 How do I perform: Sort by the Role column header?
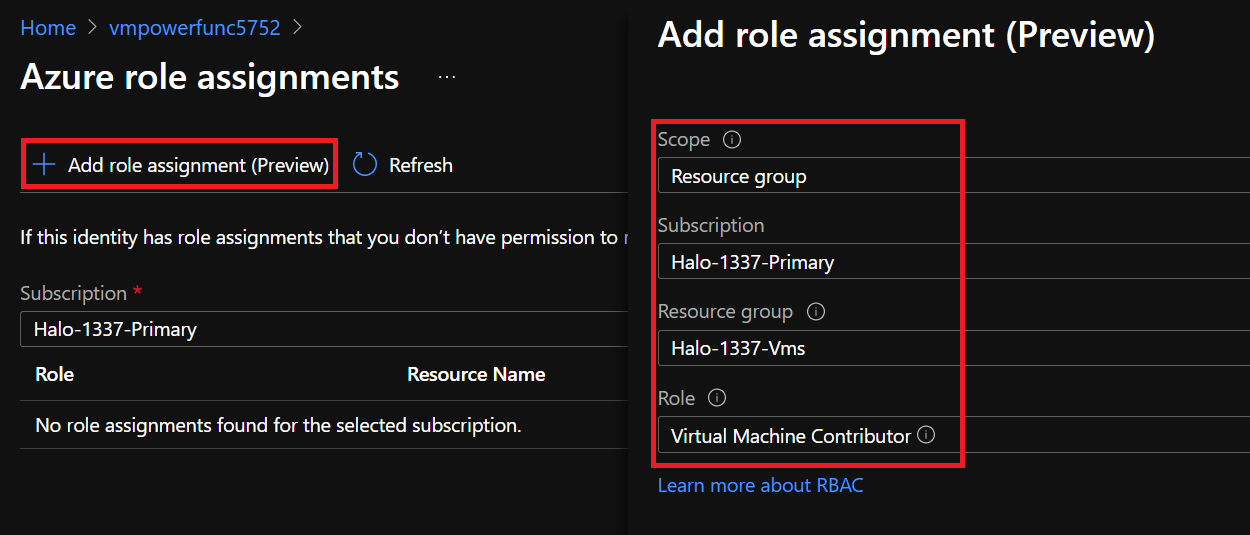[x=54, y=374]
